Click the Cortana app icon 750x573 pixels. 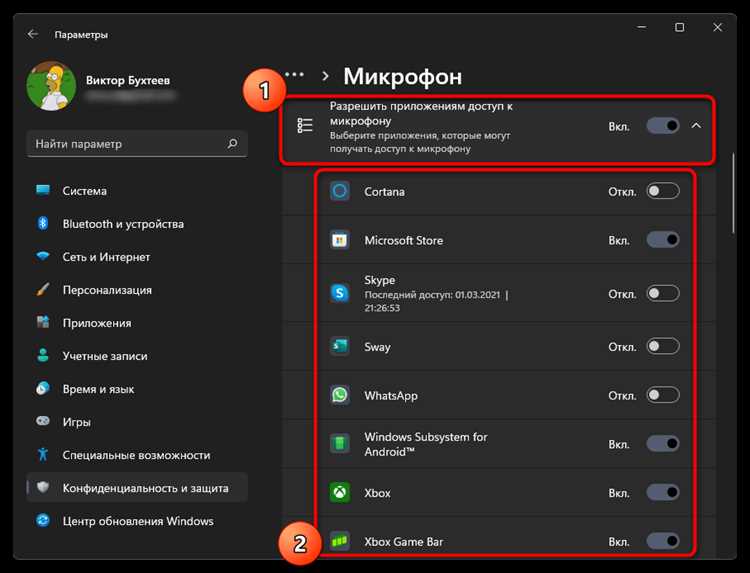pyautogui.click(x=340, y=191)
